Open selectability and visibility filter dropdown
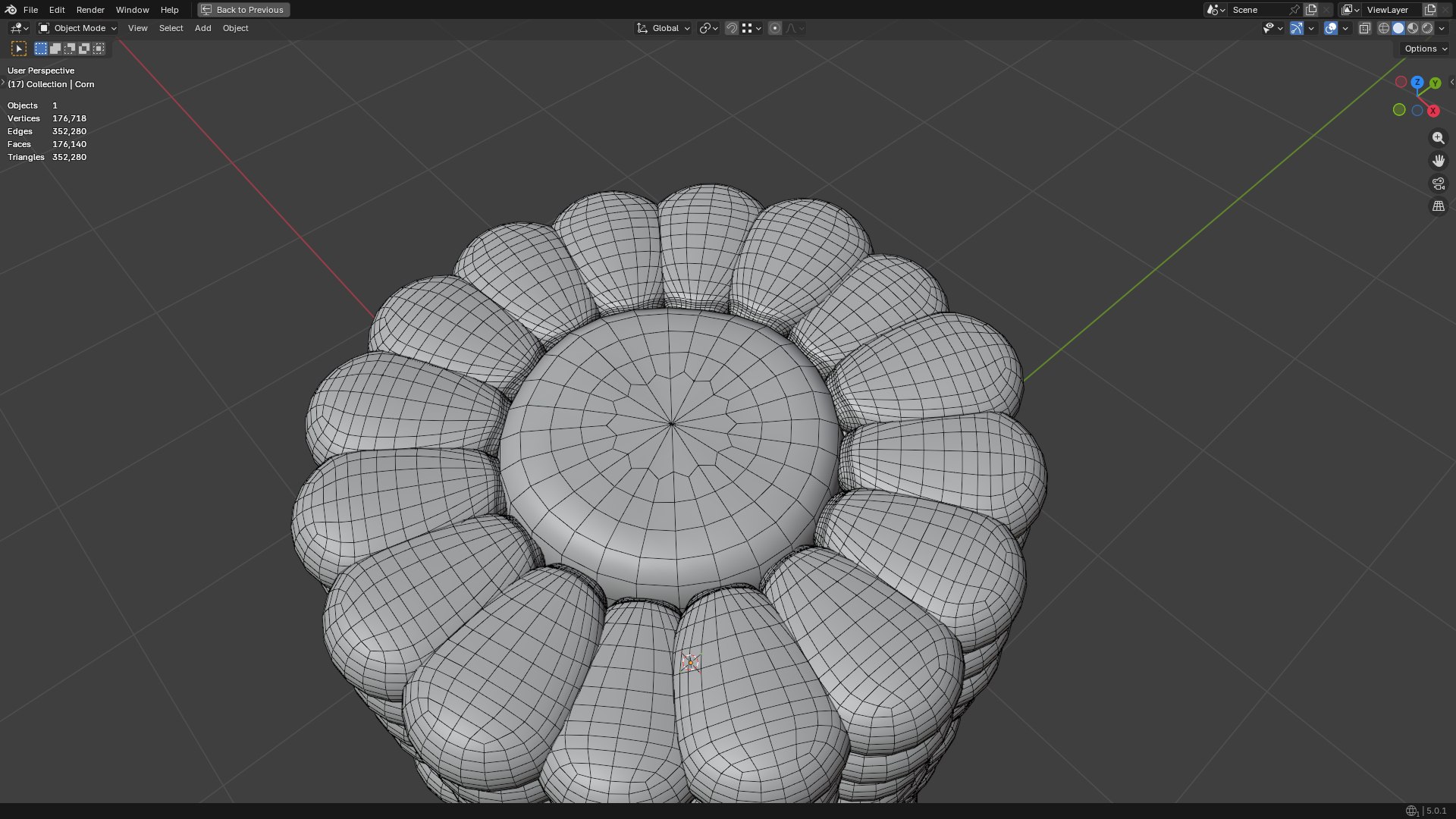 (1272, 28)
